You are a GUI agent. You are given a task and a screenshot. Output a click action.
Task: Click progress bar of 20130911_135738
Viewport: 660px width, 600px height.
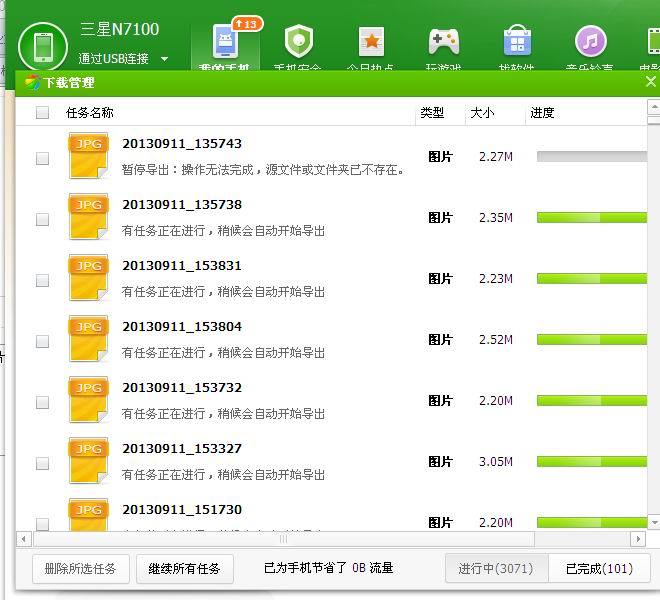[592, 218]
